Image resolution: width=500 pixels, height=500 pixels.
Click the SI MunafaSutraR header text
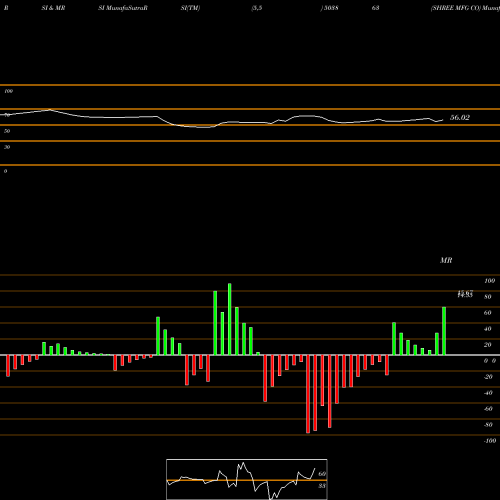[123, 8]
